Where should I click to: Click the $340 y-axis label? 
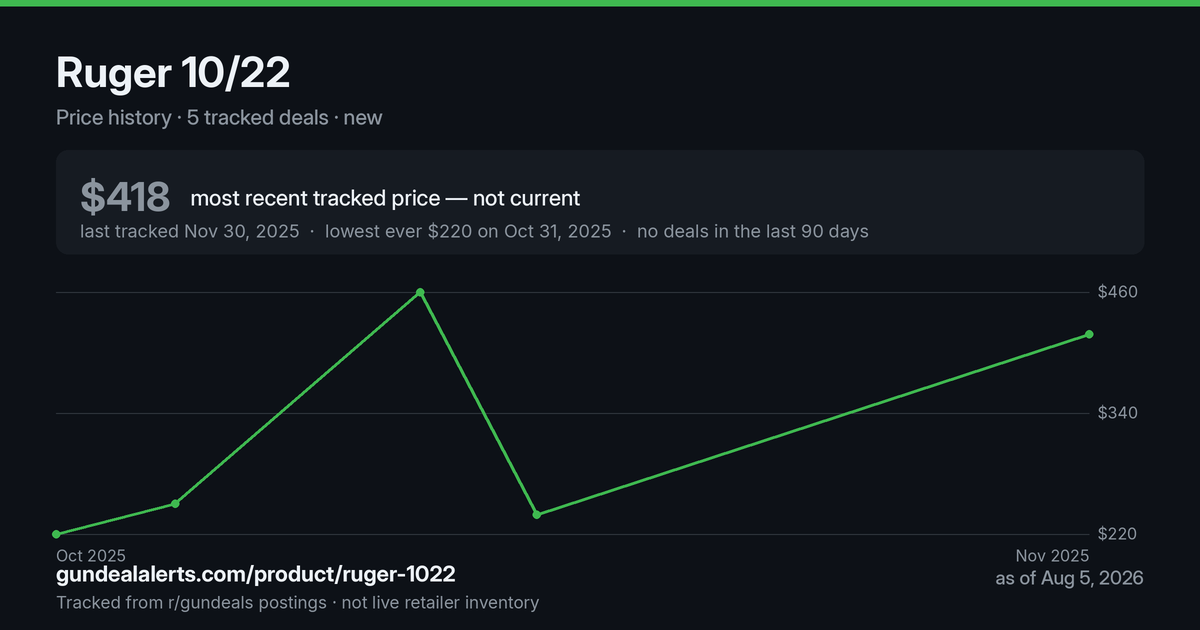pos(1118,413)
